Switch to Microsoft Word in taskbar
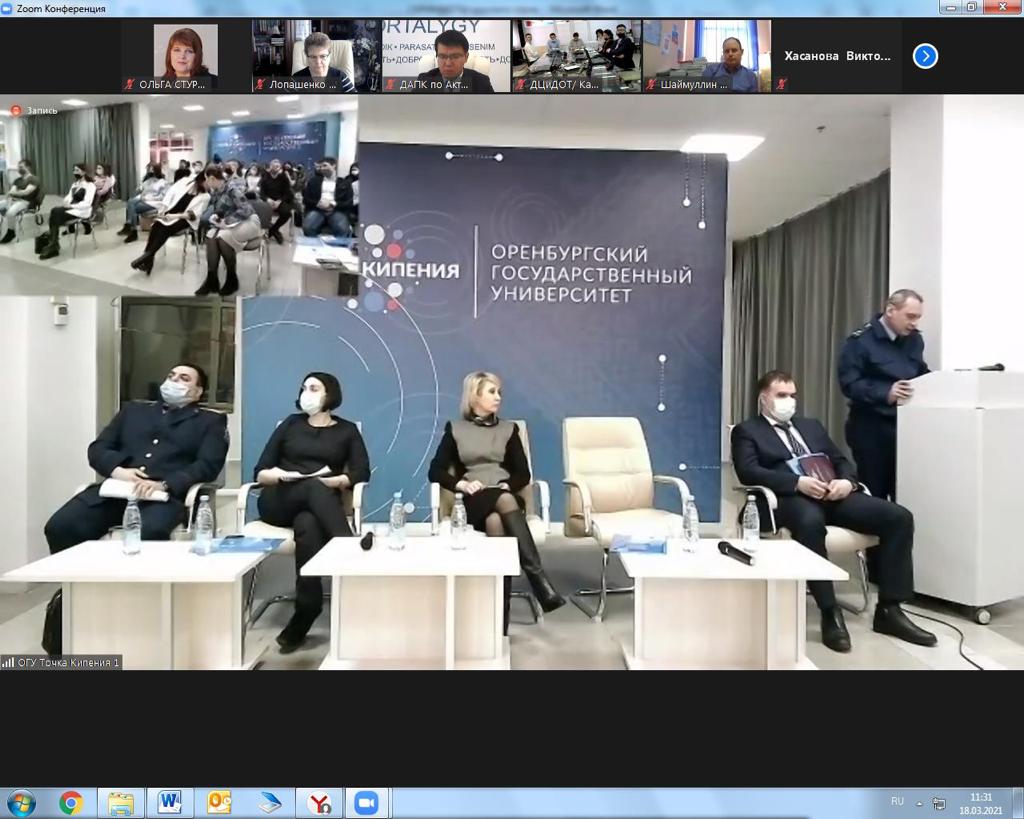The height and width of the screenshot is (819, 1024). 170,803
